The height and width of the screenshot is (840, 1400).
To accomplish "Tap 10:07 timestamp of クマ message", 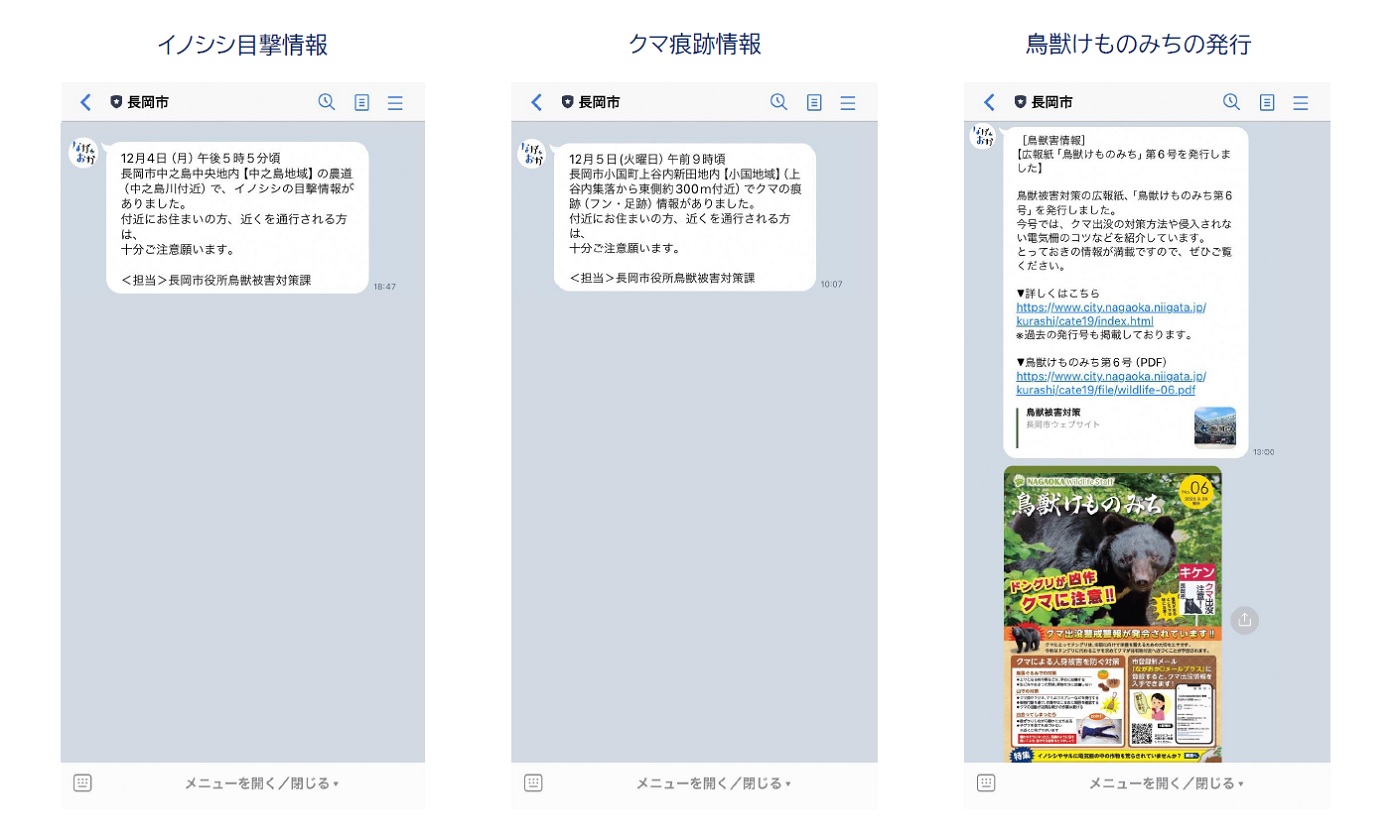I will [832, 285].
